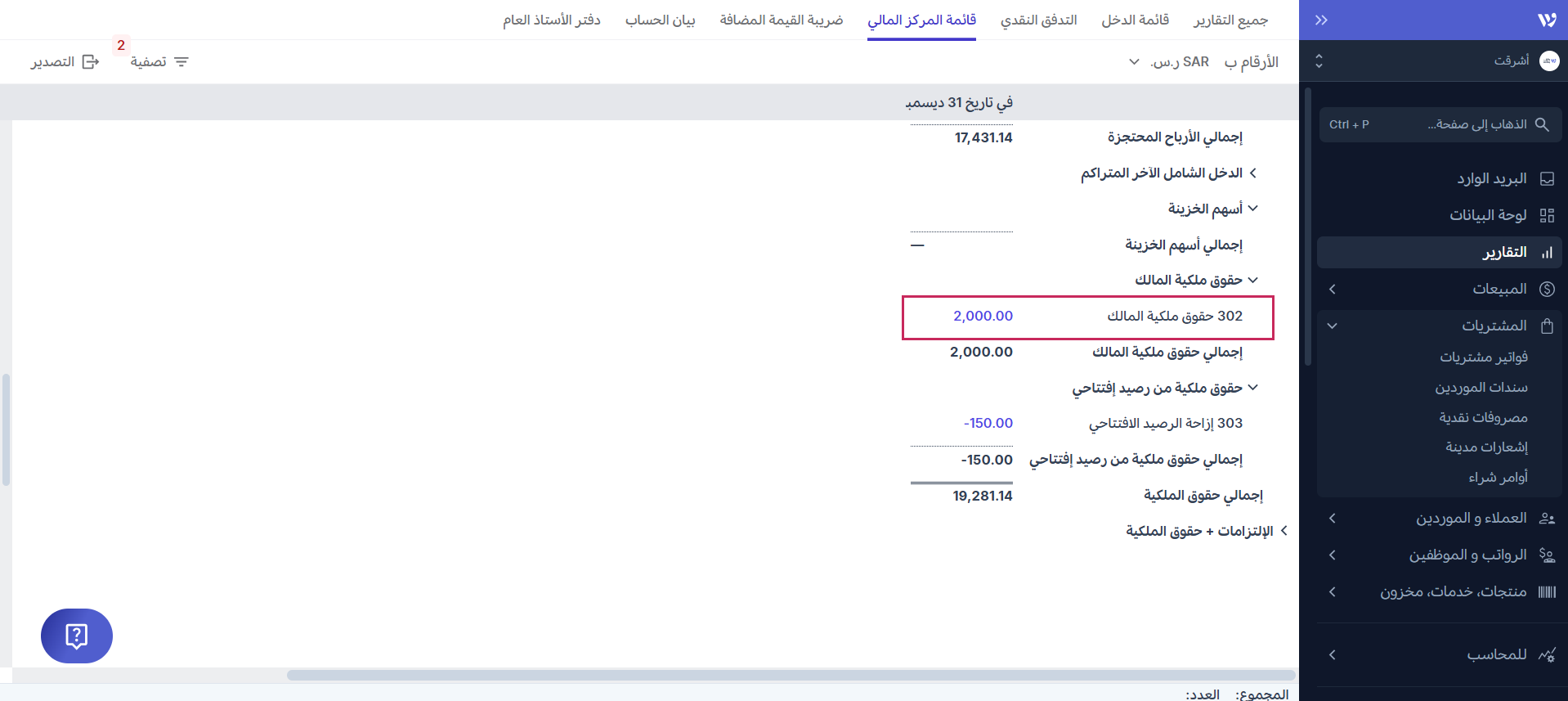This screenshot has width=1568, height=701.
Task: Expand الدخل الشامل الآخر المتراكم row
Action: coord(1253,173)
